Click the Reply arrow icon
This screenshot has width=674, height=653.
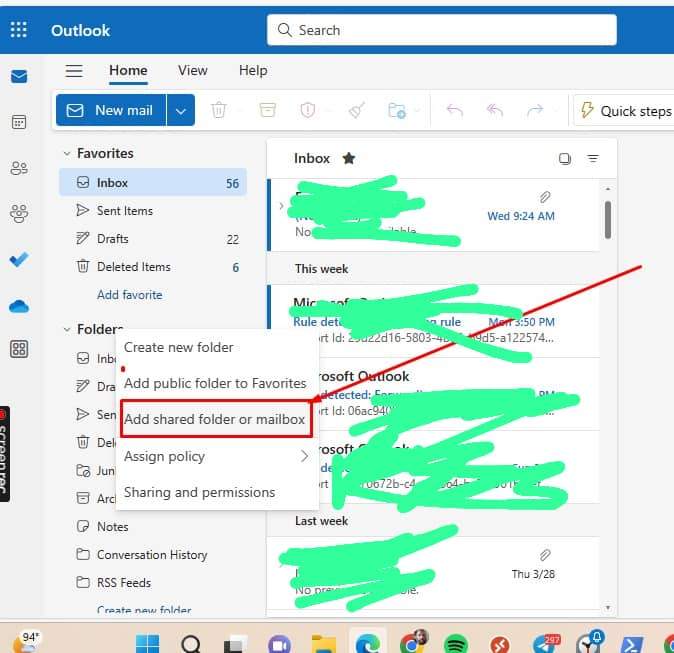(454, 110)
